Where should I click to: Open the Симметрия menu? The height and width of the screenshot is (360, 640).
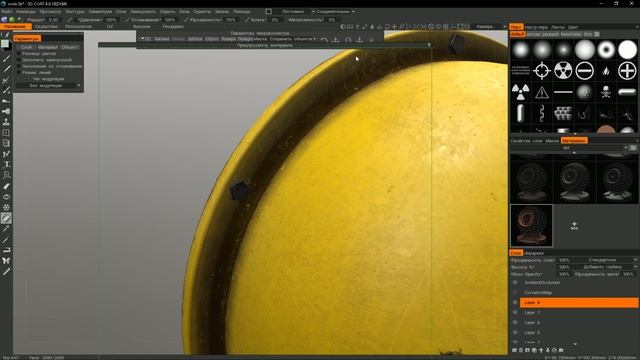coord(100,11)
